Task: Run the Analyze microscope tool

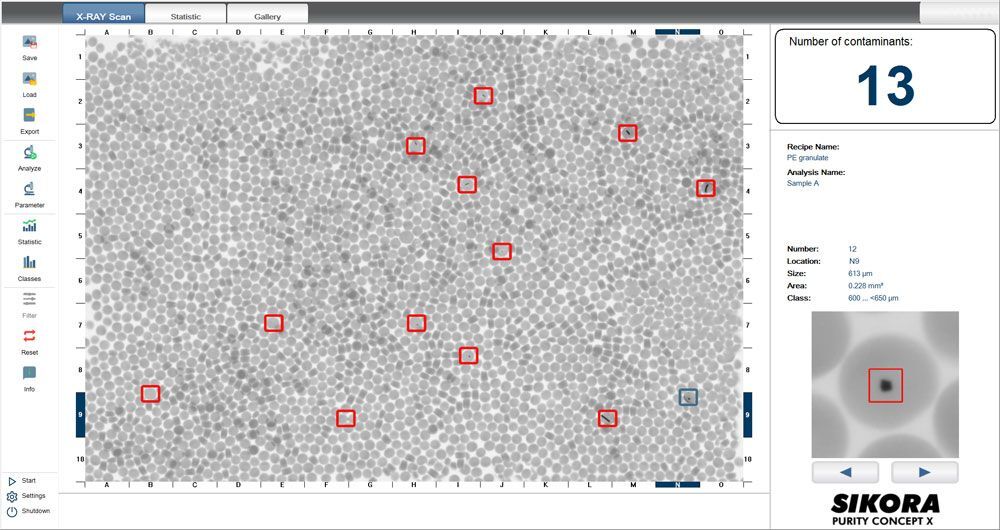Action: (x=29, y=153)
